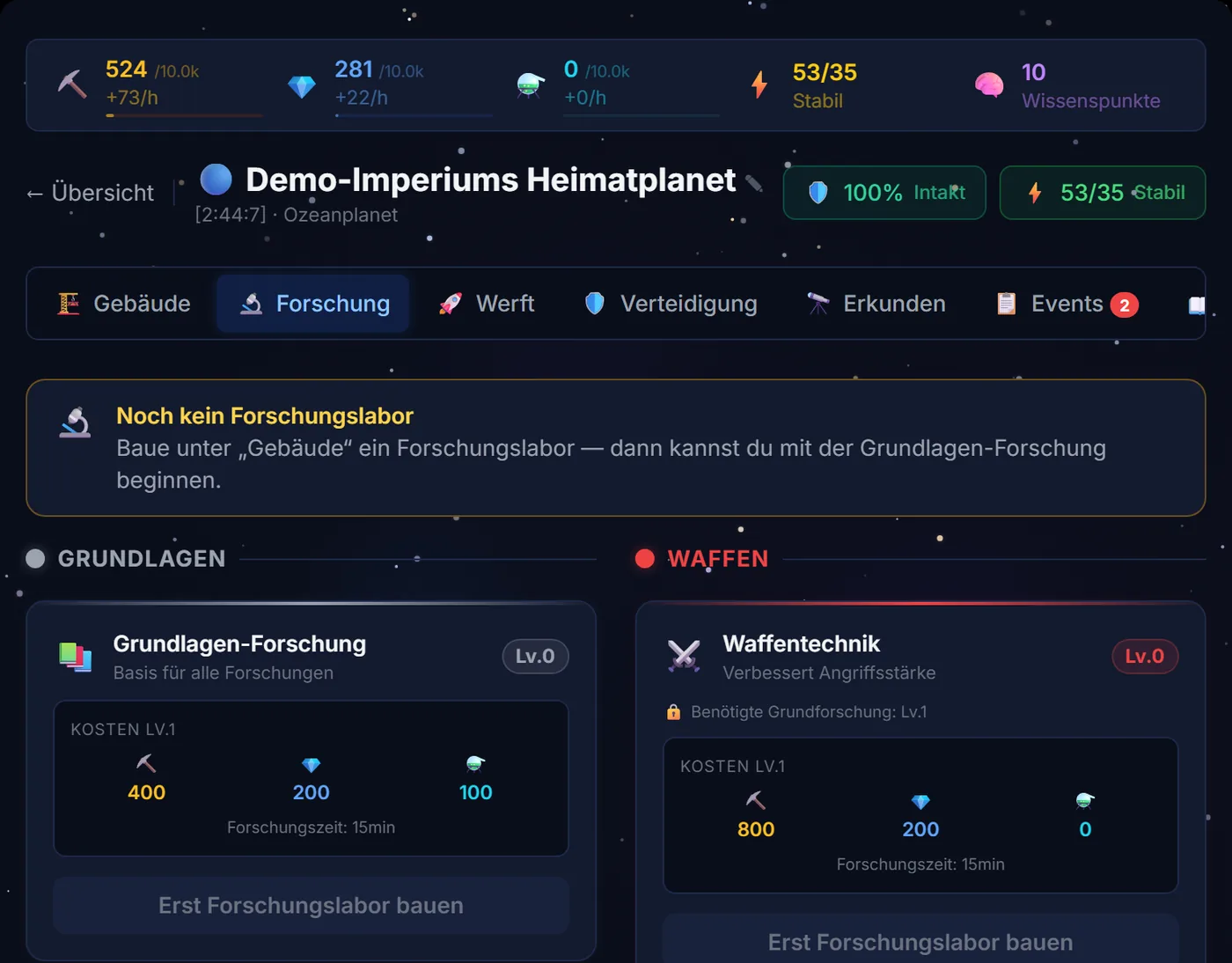
Task: Click the 800 metal cost value
Action: [x=756, y=829]
